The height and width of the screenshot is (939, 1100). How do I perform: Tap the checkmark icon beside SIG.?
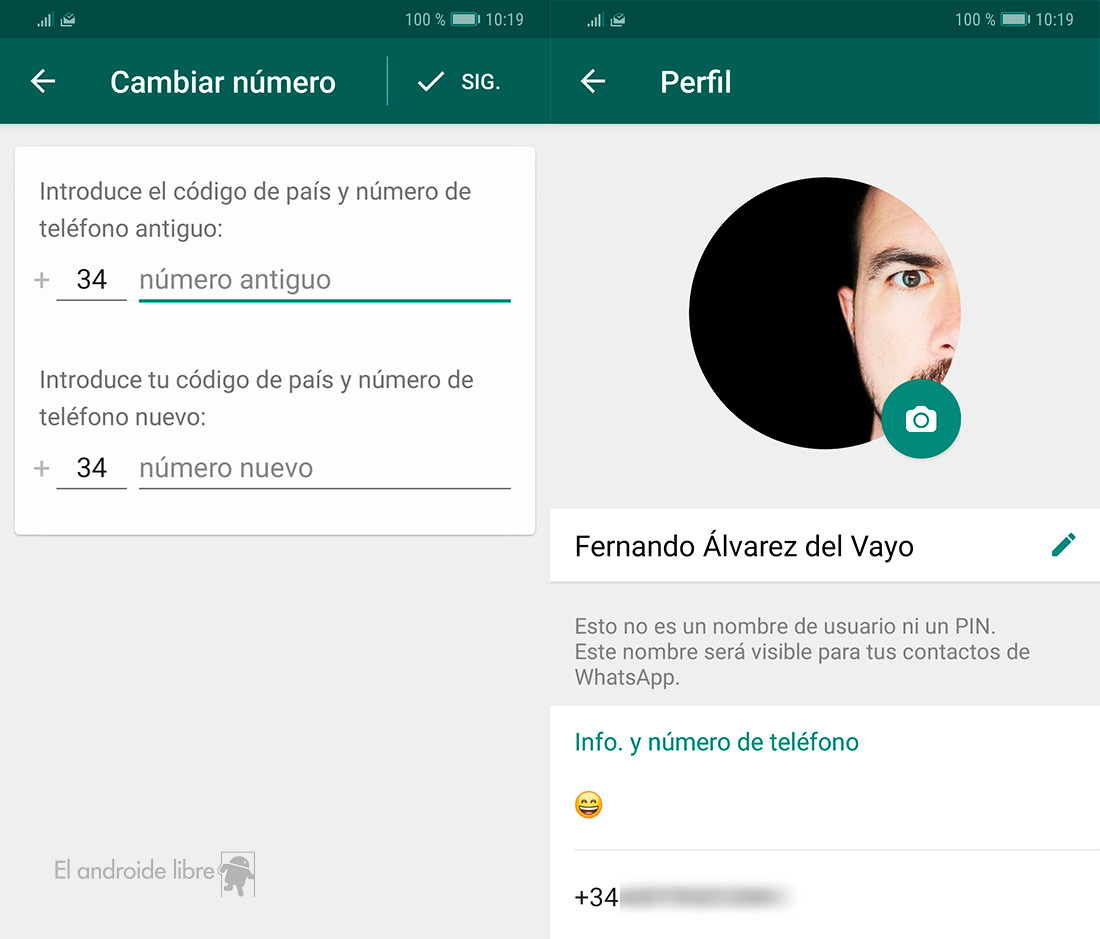[430, 82]
